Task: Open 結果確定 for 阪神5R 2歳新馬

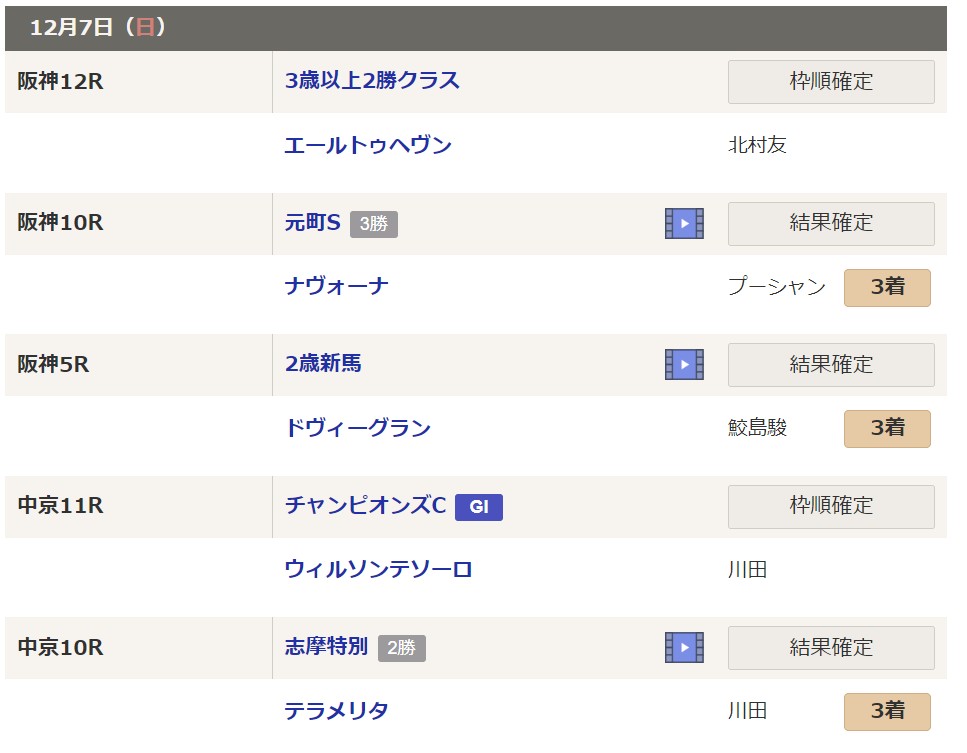Action: [830, 365]
